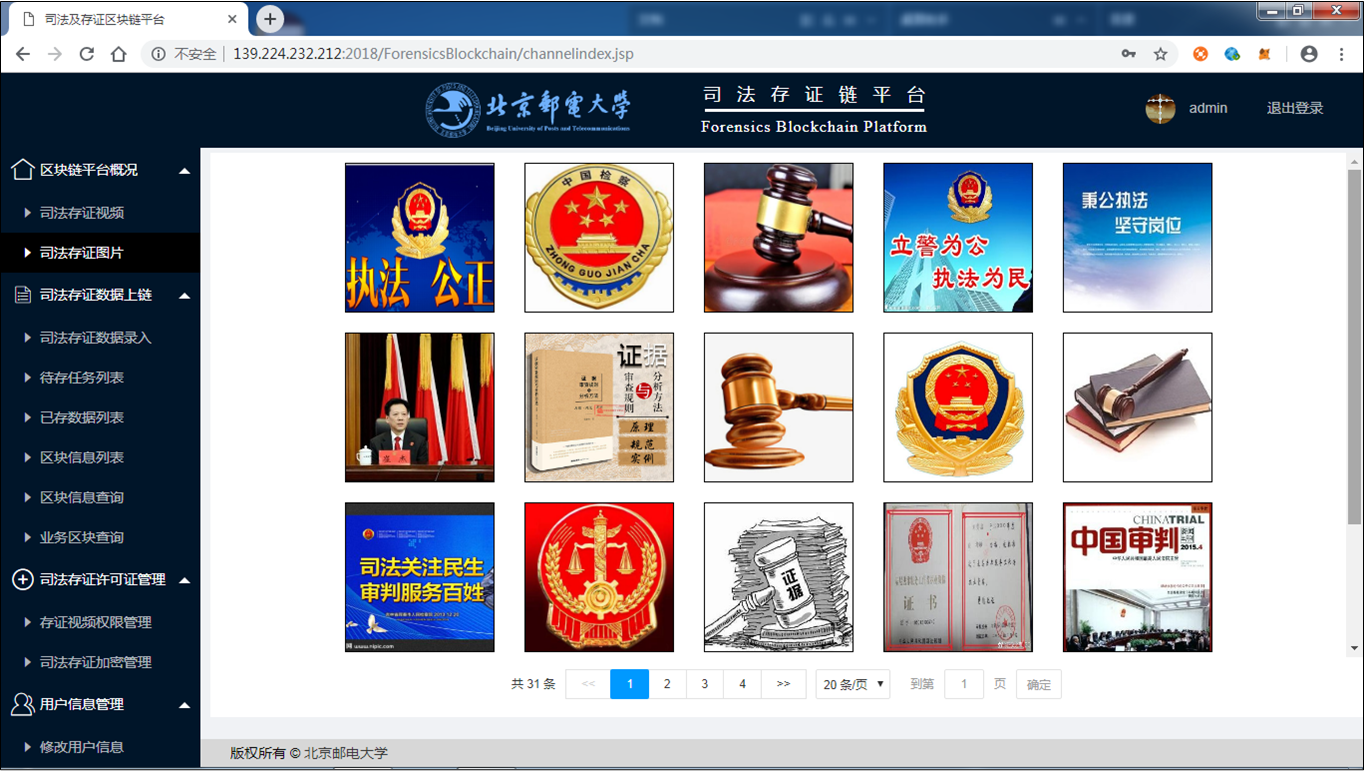Open 待存任务列表 menu item
The height and width of the screenshot is (771, 1364).
tap(82, 378)
